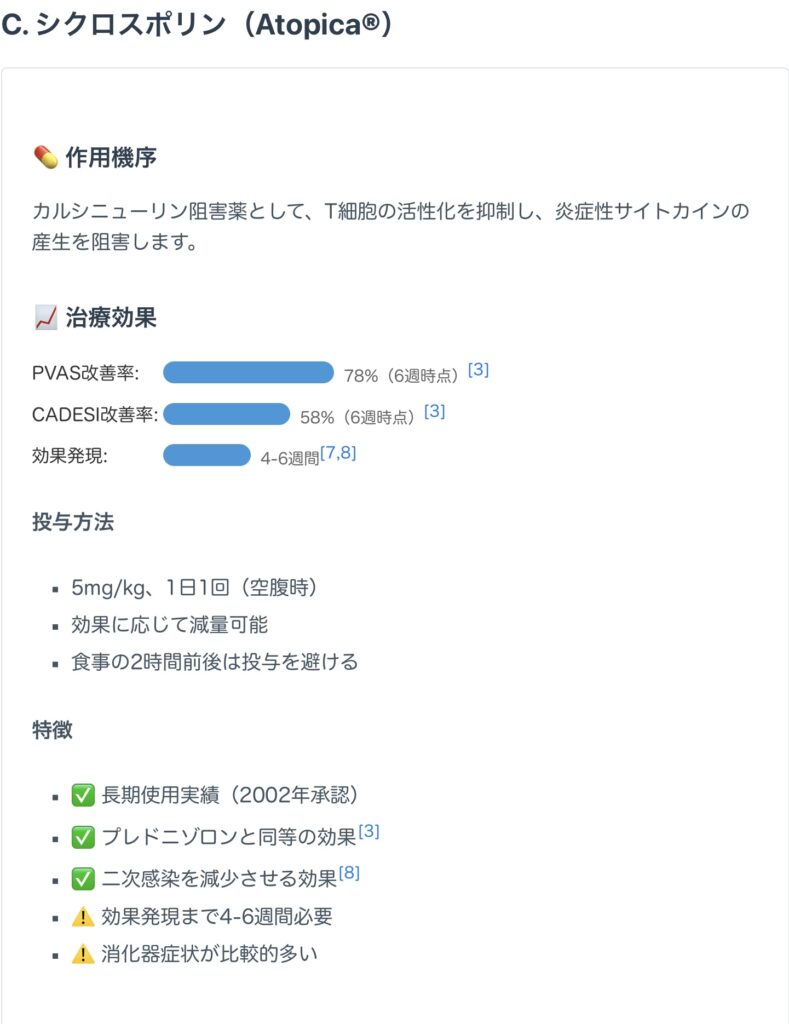This screenshot has height=1024, width=789.
Task: Click the 効果発現 blue progress bar
Action: [206, 455]
